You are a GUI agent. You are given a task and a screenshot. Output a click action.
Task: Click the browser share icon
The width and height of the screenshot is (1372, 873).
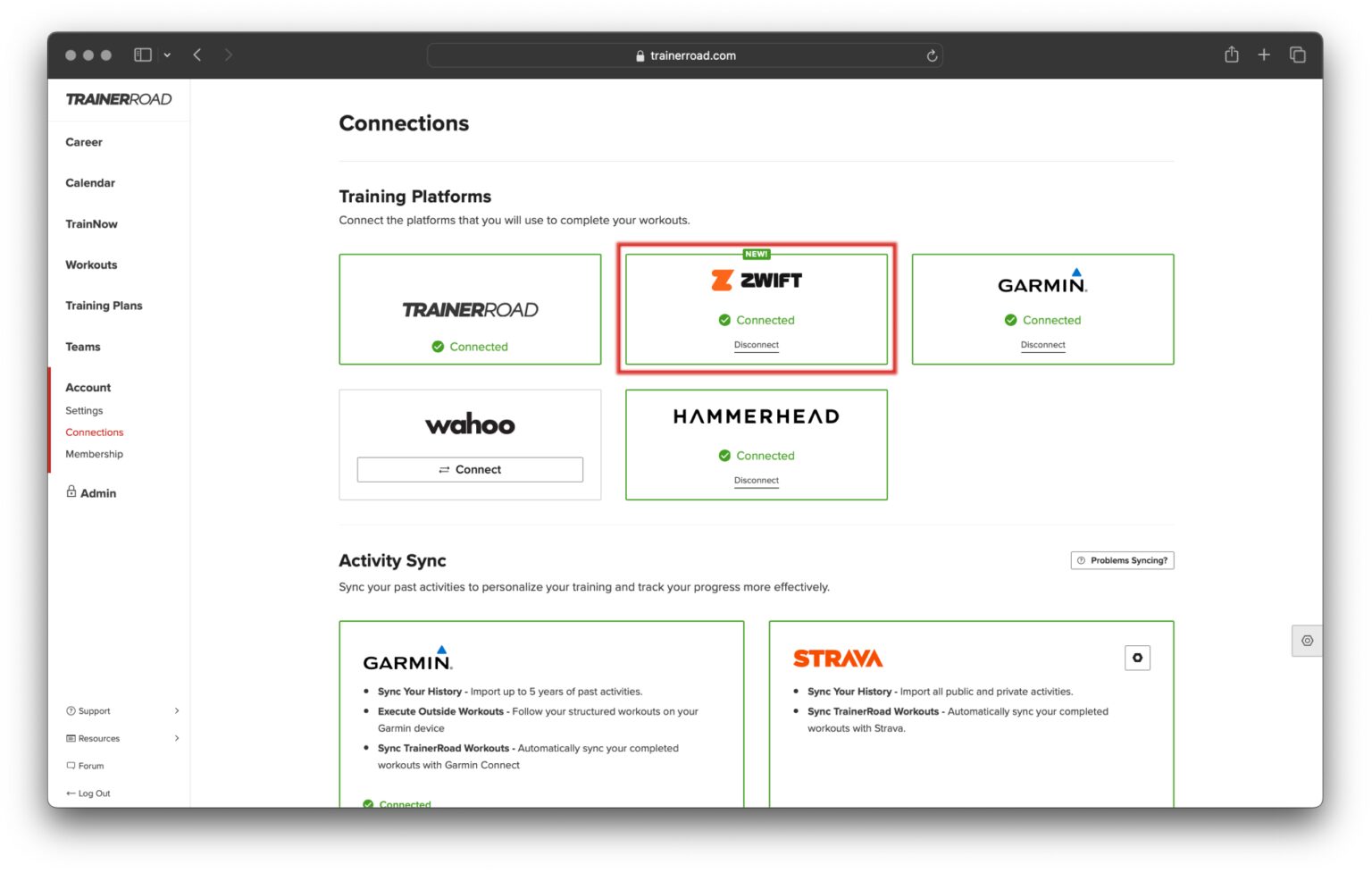tap(1231, 55)
